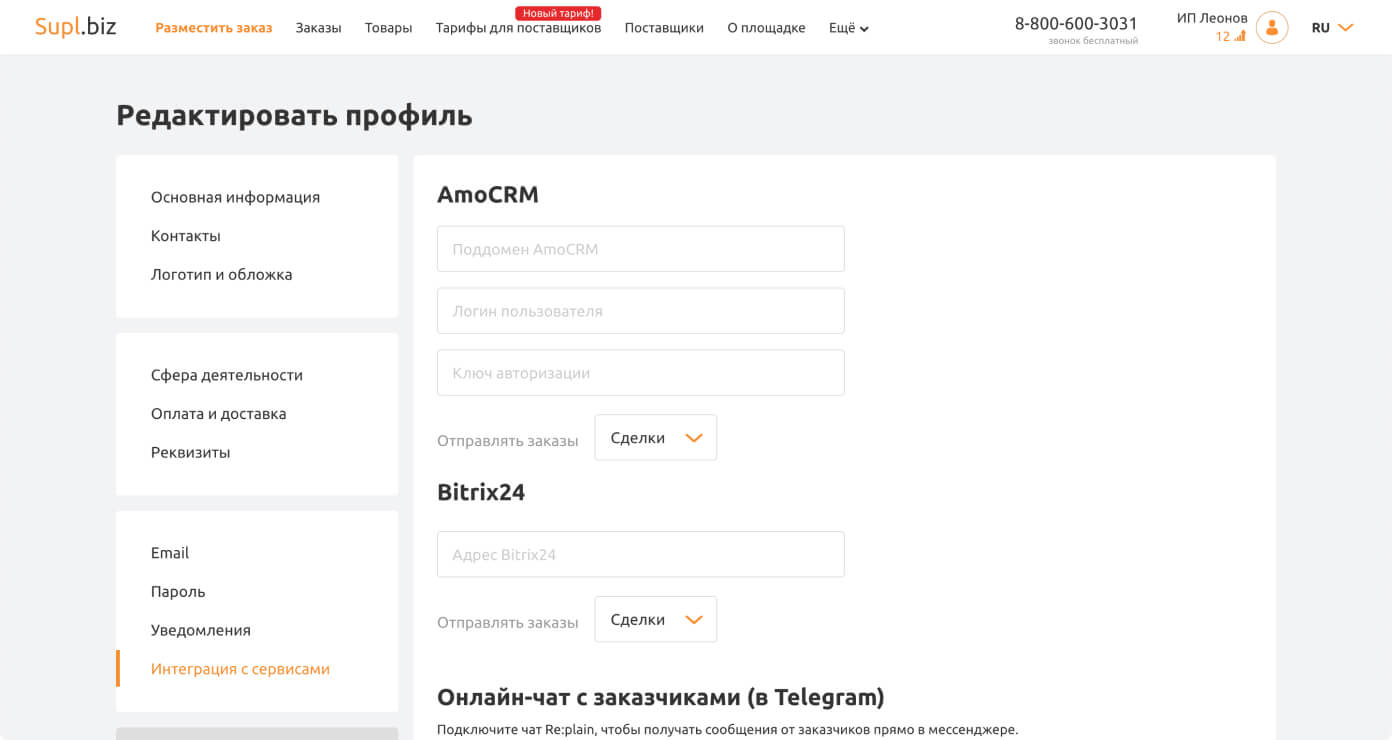This screenshot has height=740, width=1392.
Task: Open the user profile avatar icon
Action: click(x=1272, y=28)
